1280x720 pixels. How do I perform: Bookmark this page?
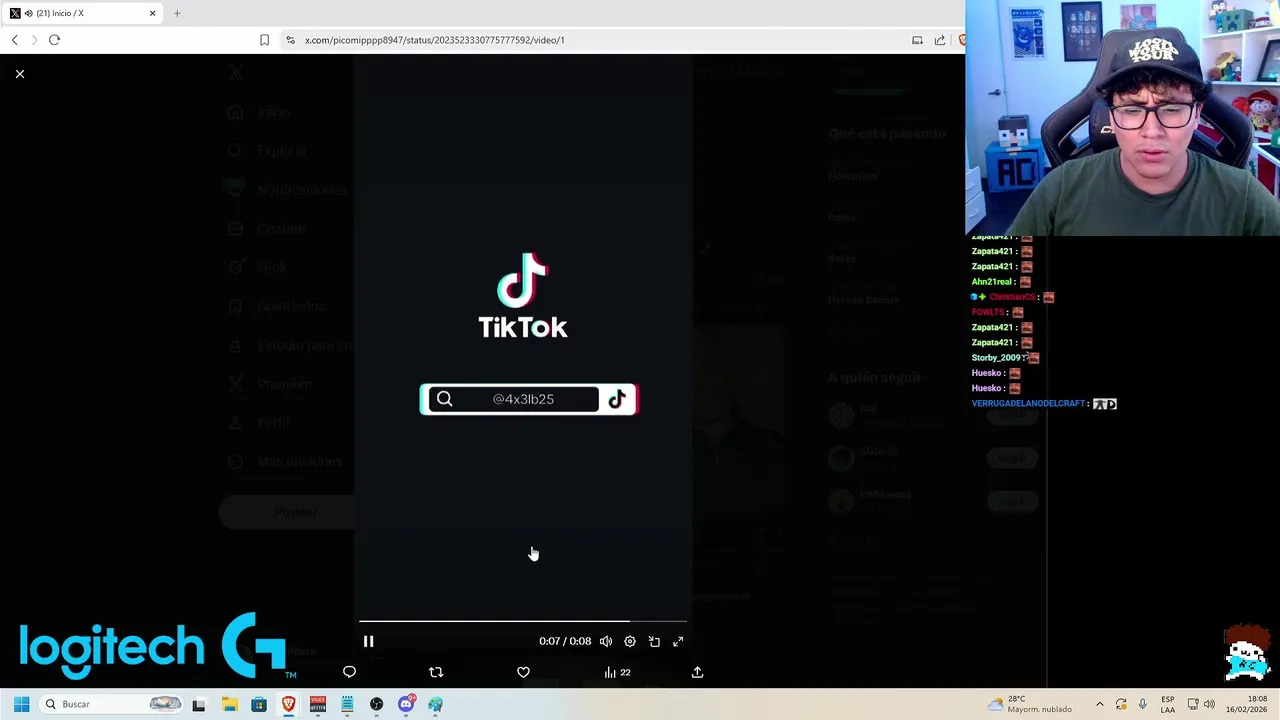[x=264, y=40]
